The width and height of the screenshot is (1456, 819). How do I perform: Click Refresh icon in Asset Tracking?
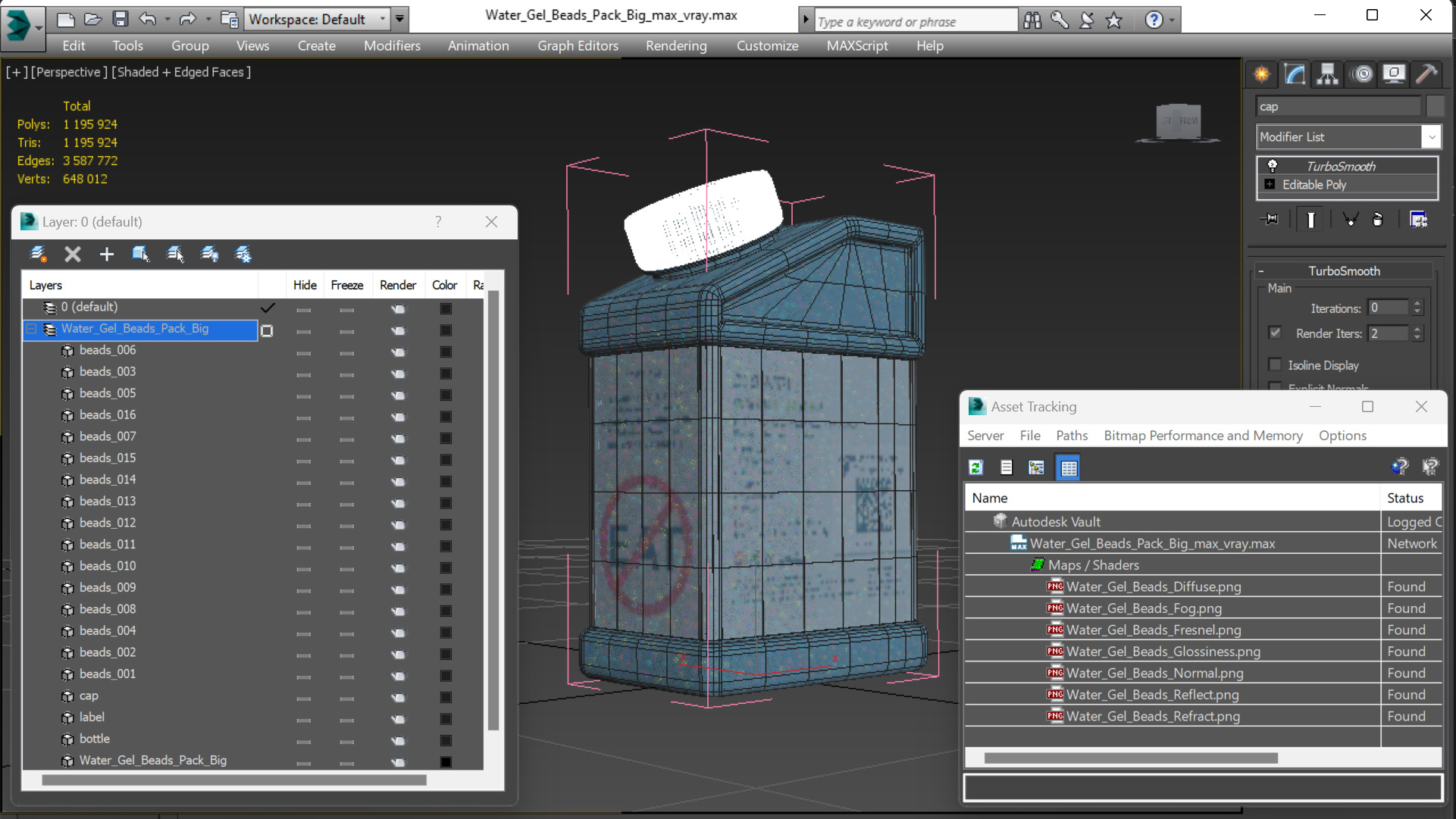click(x=976, y=467)
